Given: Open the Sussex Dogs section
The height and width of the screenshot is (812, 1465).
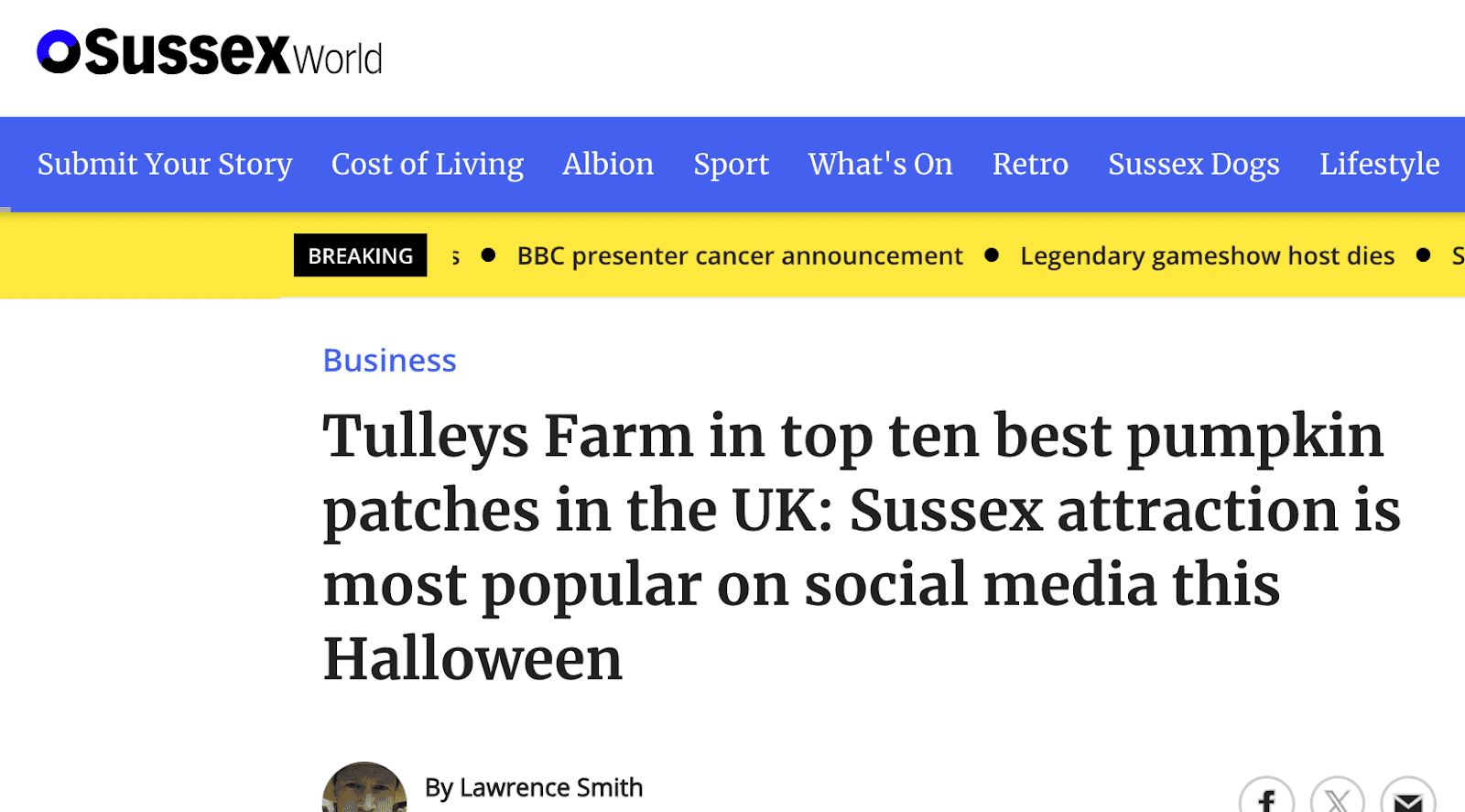Looking at the screenshot, I should (1193, 164).
